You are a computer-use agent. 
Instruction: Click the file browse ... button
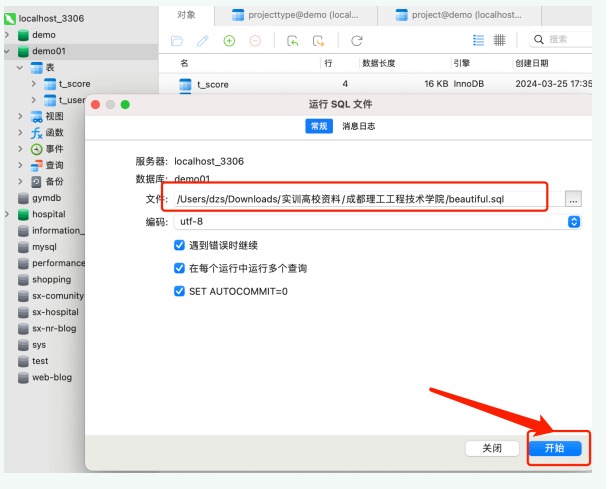click(x=573, y=199)
